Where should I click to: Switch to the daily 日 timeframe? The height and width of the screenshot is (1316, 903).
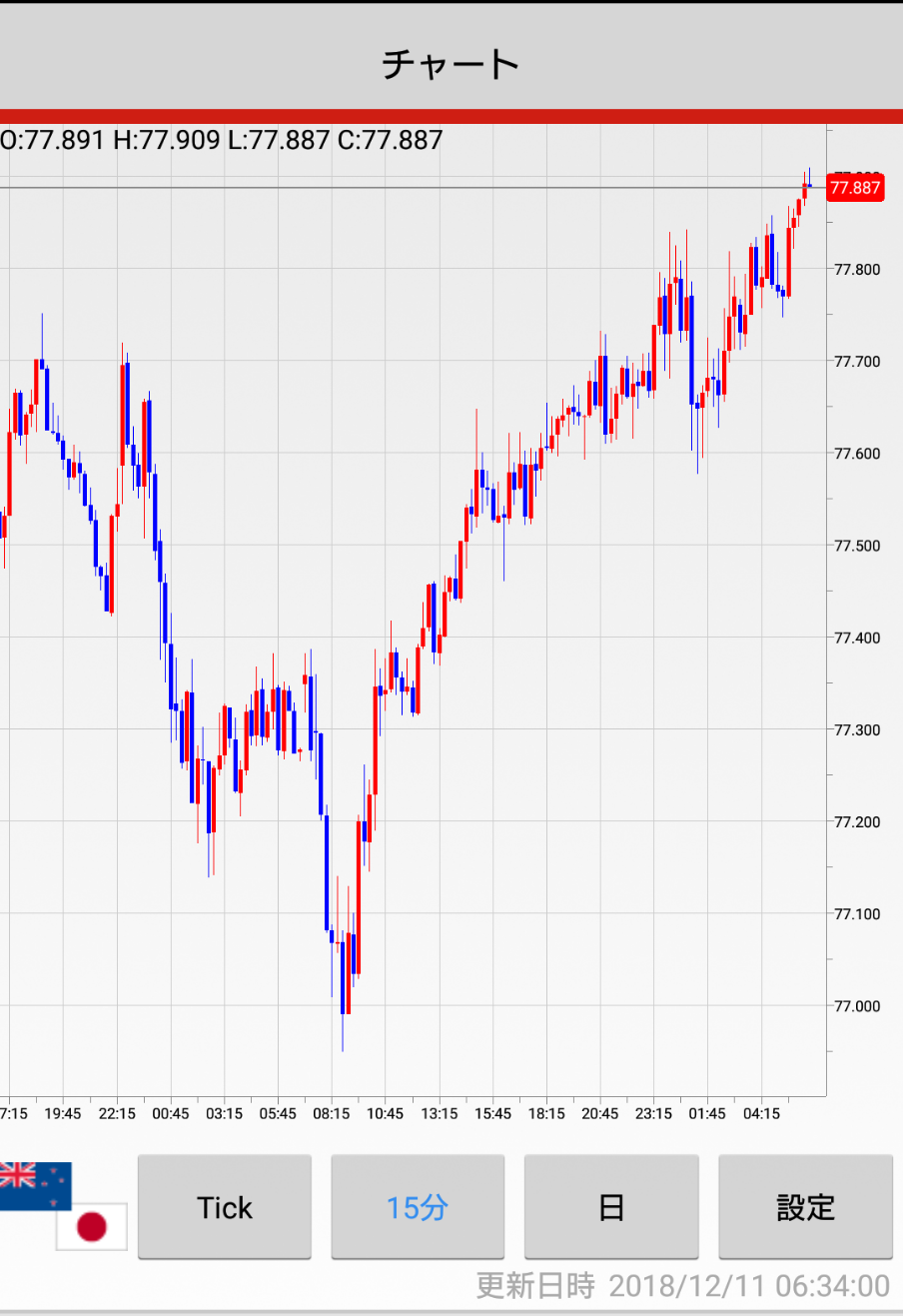point(611,1207)
